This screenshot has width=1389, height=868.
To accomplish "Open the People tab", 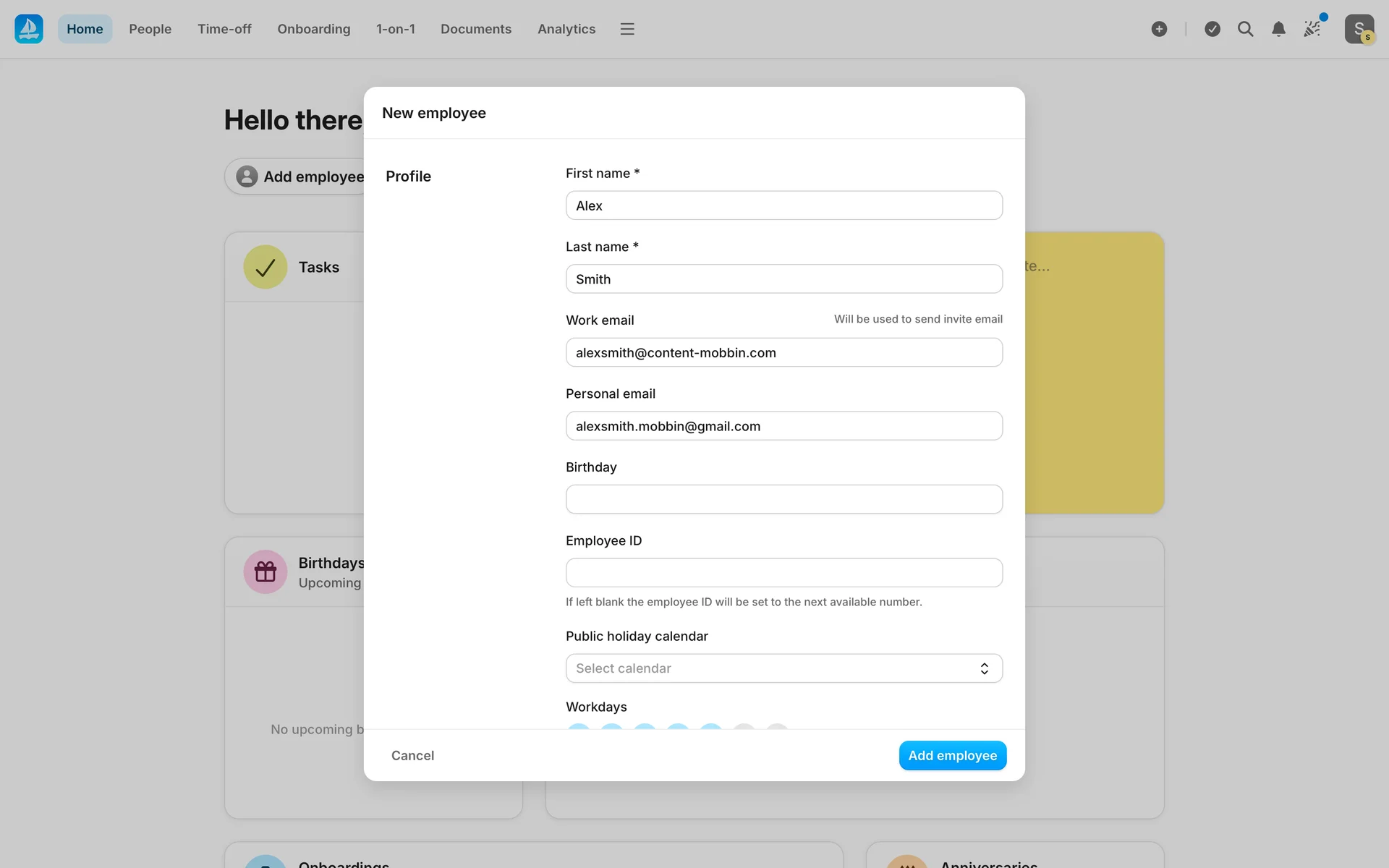I will coord(150,29).
